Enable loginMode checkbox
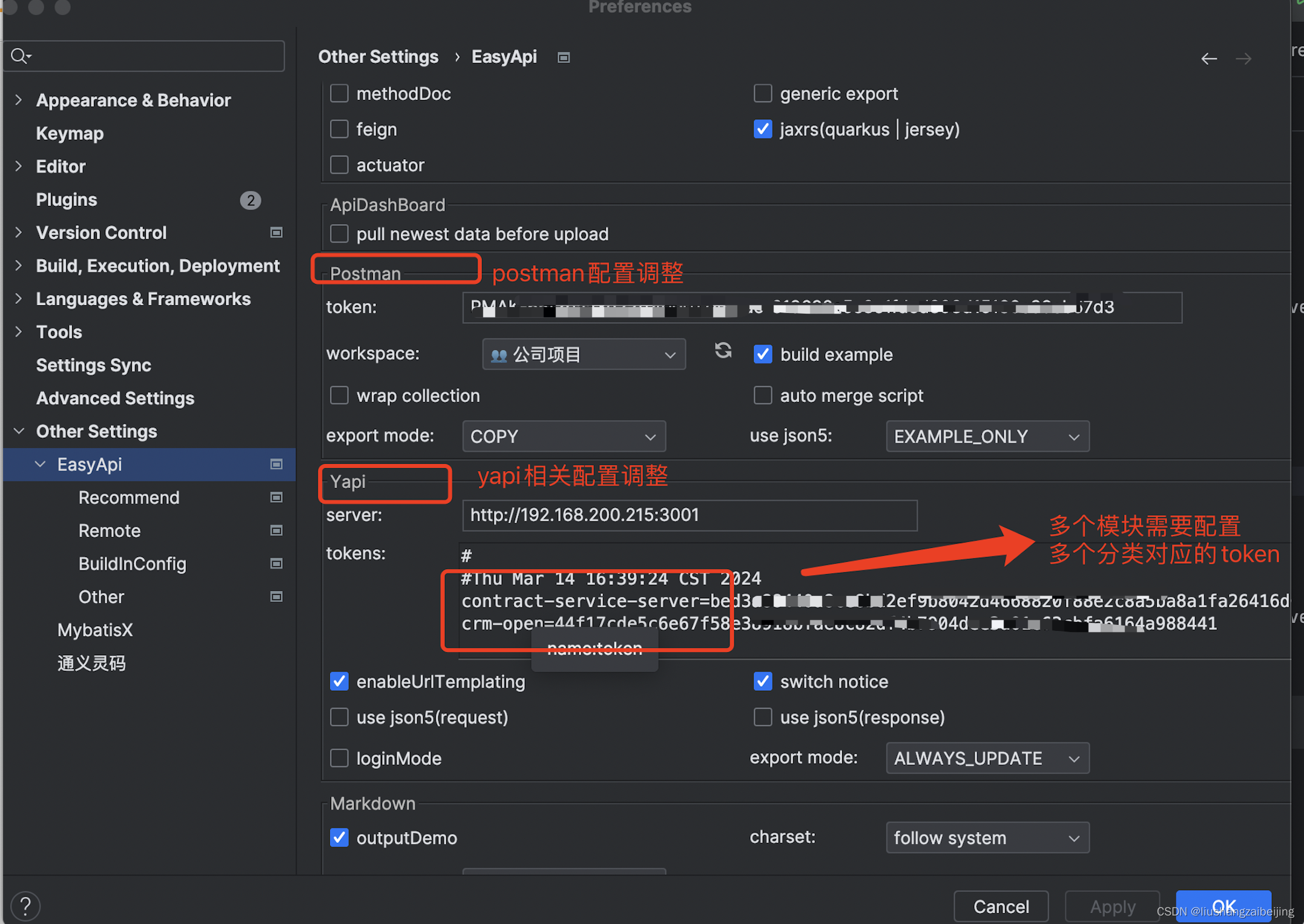This screenshot has height=924, width=1304. (x=339, y=758)
